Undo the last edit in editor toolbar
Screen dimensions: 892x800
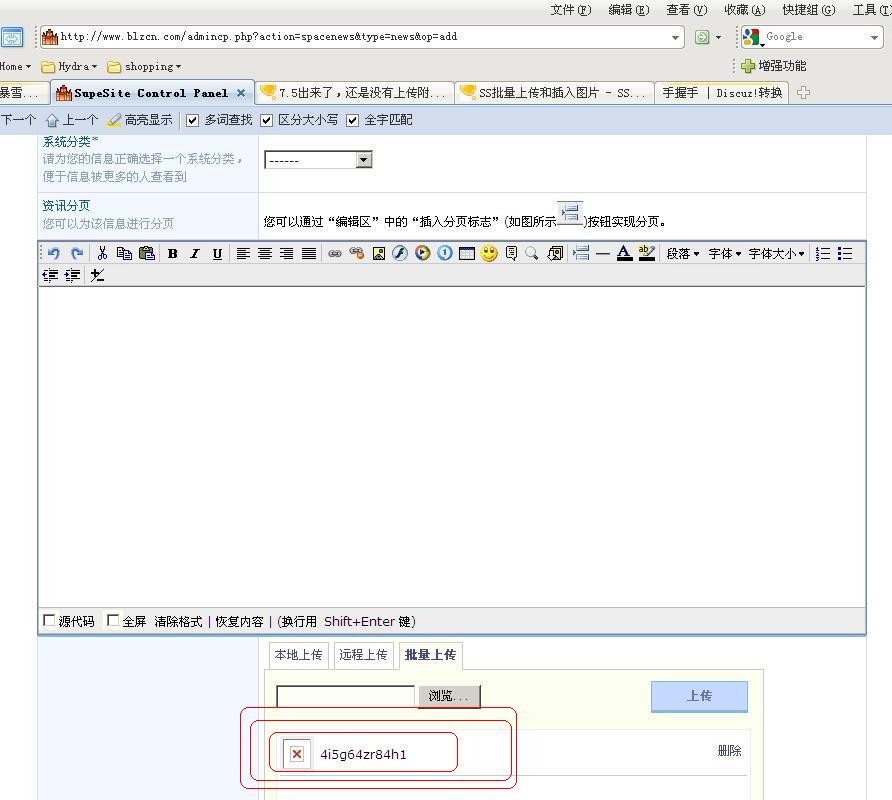coord(53,254)
